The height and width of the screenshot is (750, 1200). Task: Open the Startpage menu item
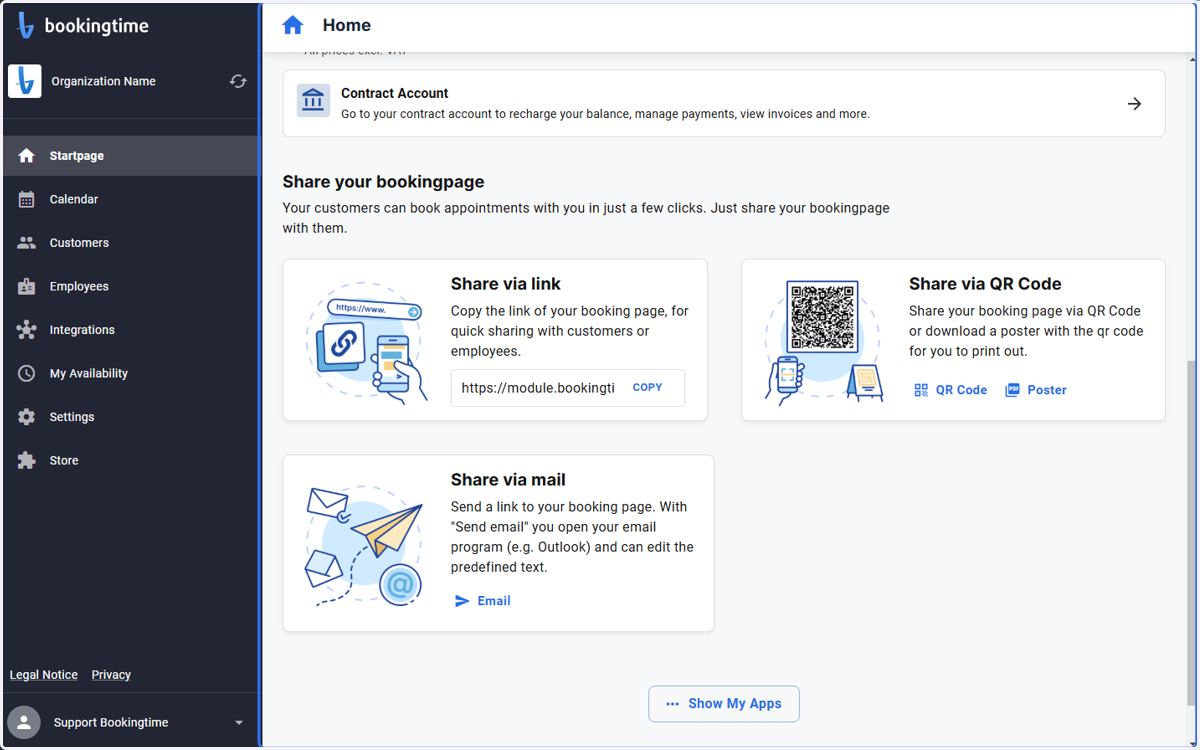pyautogui.click(x=130, y=156)
